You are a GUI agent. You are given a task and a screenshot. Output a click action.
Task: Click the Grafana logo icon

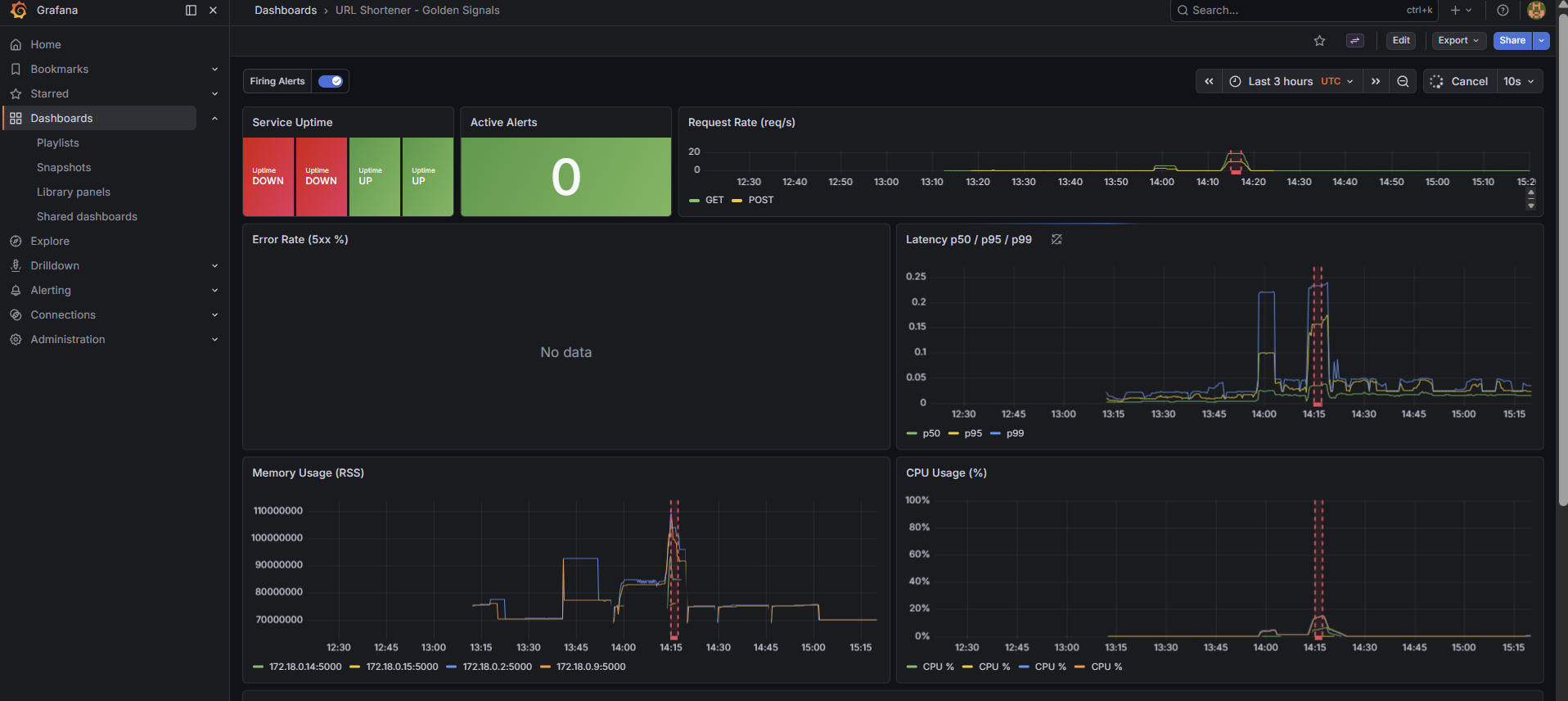[18, 10]
